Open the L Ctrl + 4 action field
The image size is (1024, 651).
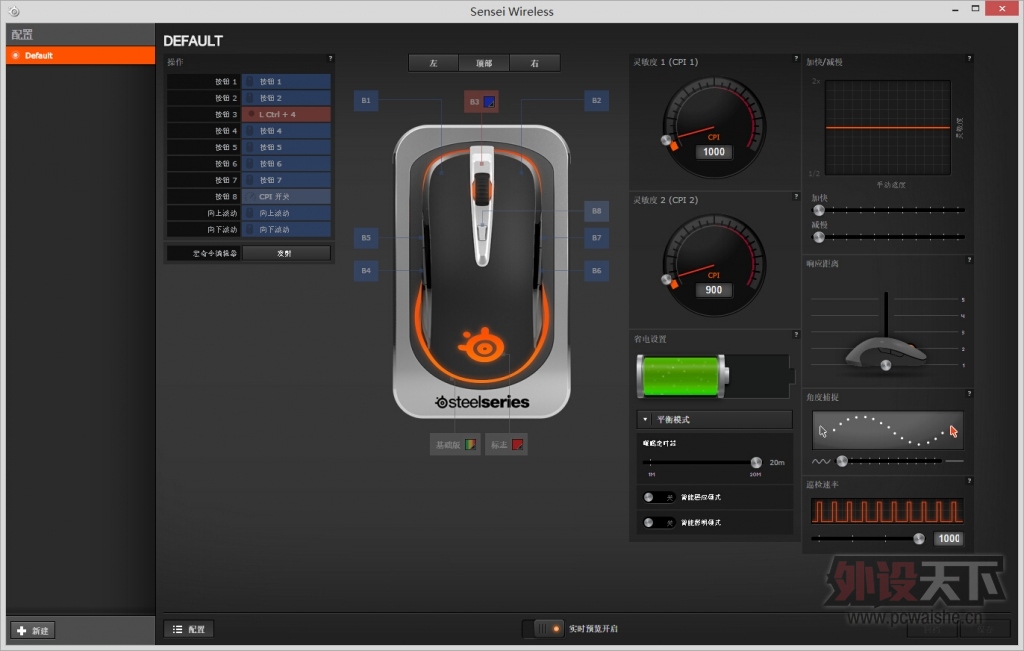[286, 114]
